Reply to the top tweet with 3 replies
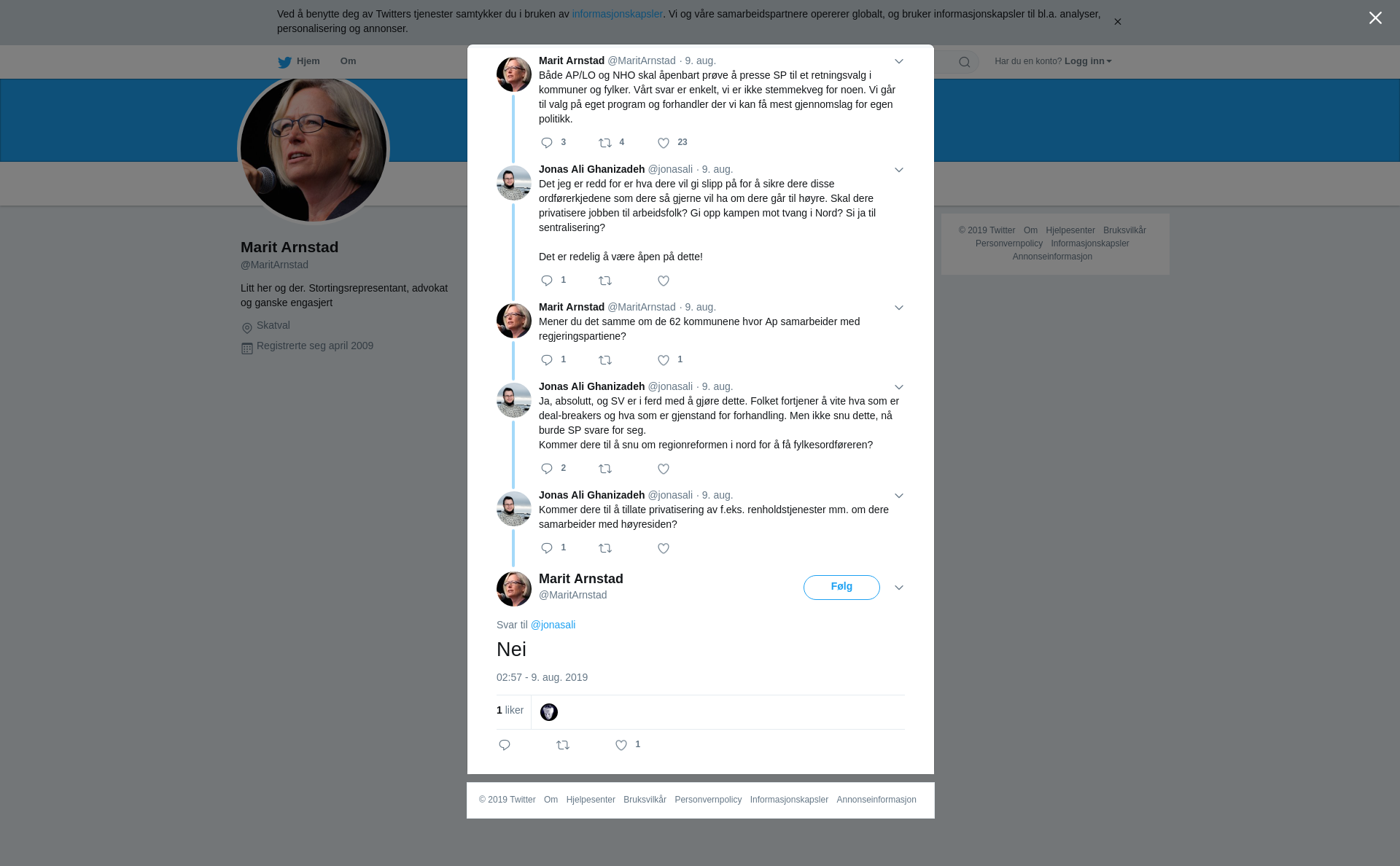This screenshot has width=1400, height=866. (x=547, y=143)
